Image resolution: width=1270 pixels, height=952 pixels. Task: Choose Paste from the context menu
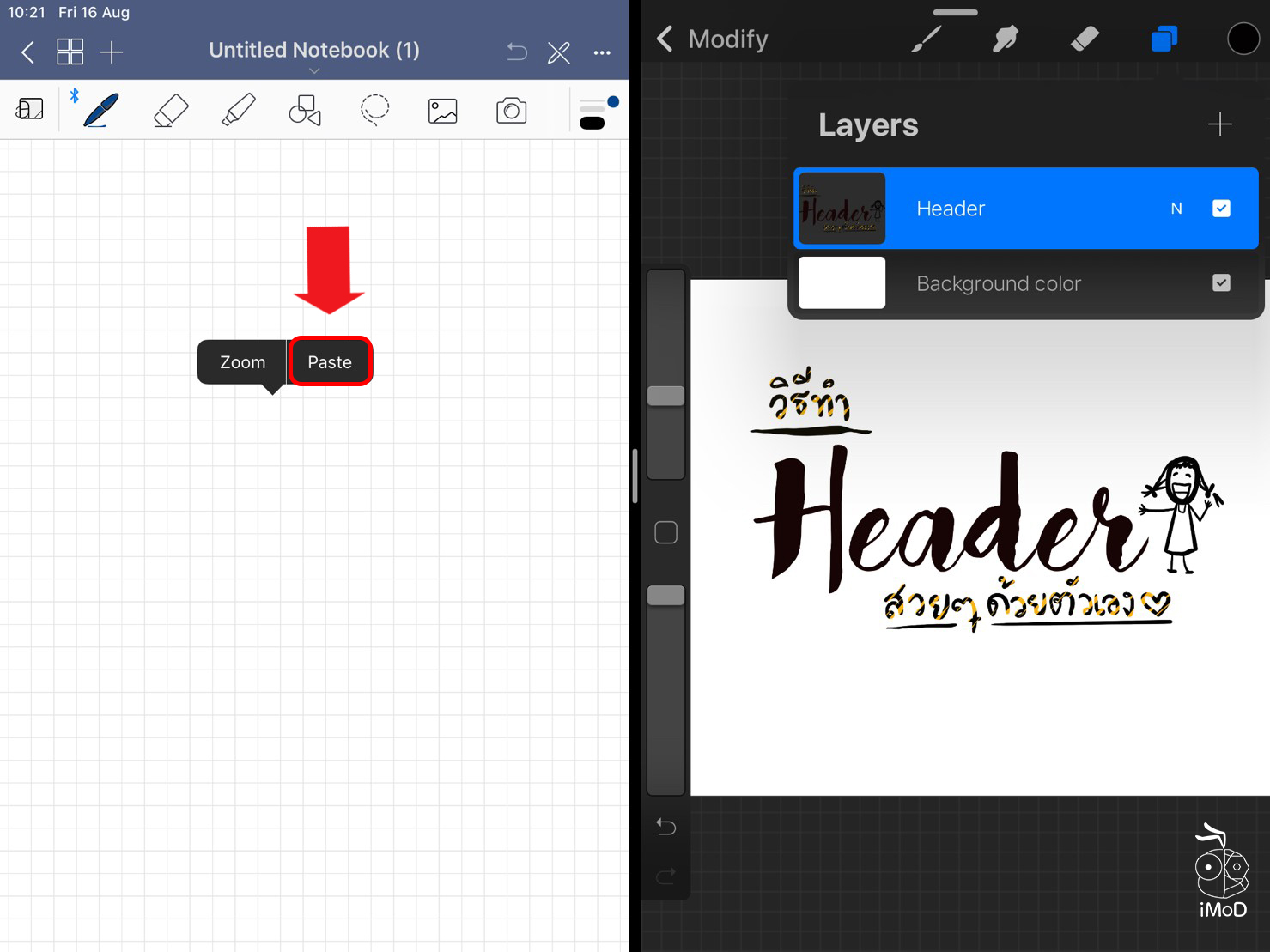click(x=331, y=361)
